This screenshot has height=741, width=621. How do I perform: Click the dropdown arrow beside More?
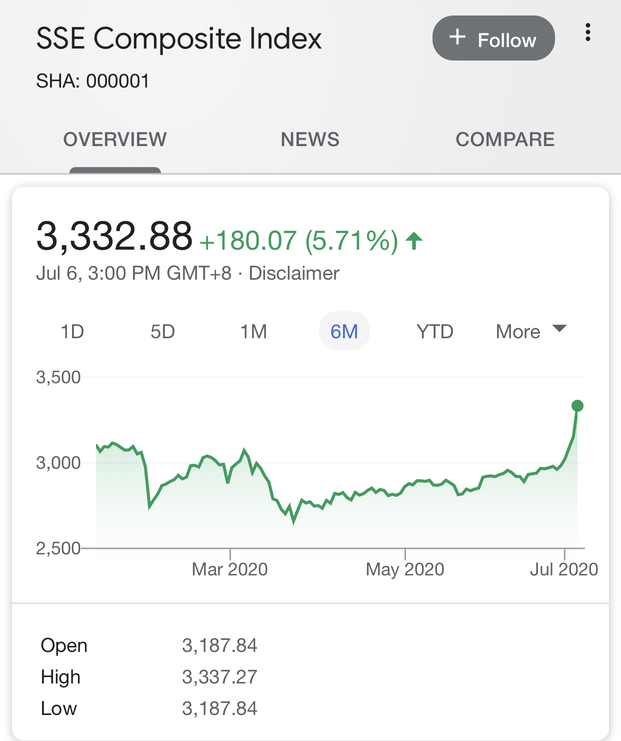click(x=559, y=329)
